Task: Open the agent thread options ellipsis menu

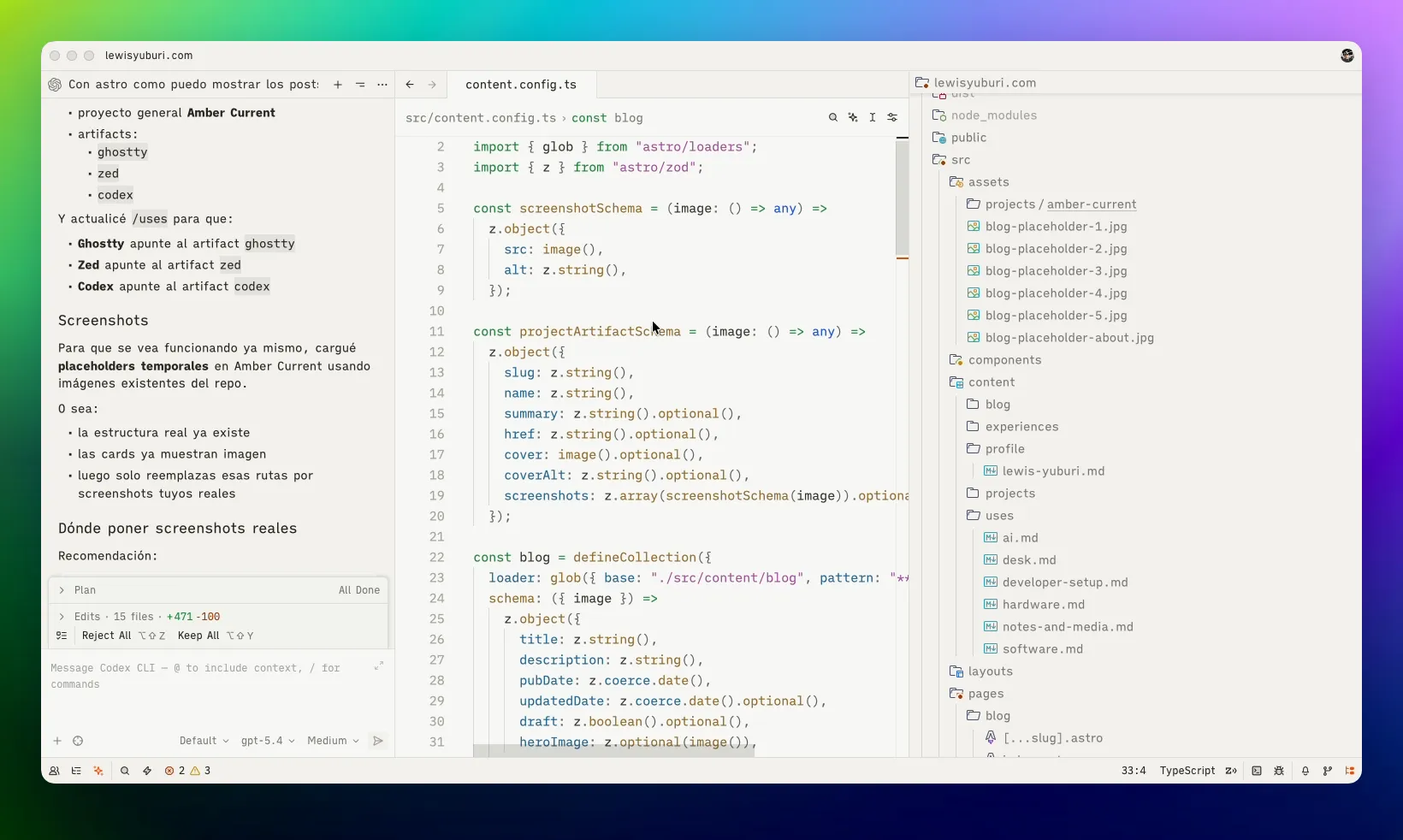Action: pos(382,85)
